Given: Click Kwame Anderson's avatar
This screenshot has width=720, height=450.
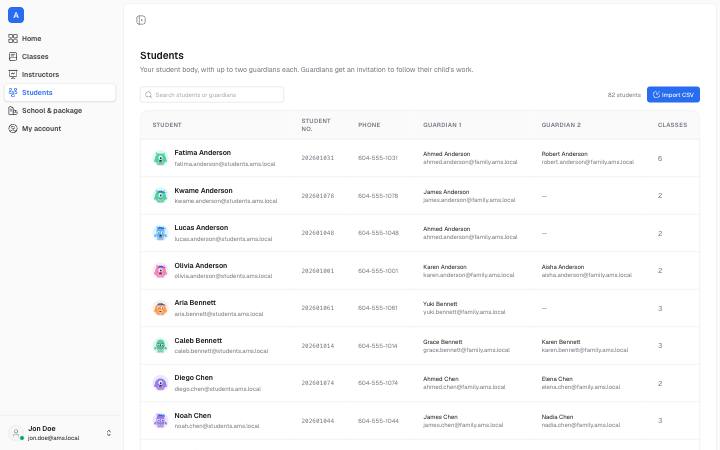Looking at the screenshot, I should (160, 196).
